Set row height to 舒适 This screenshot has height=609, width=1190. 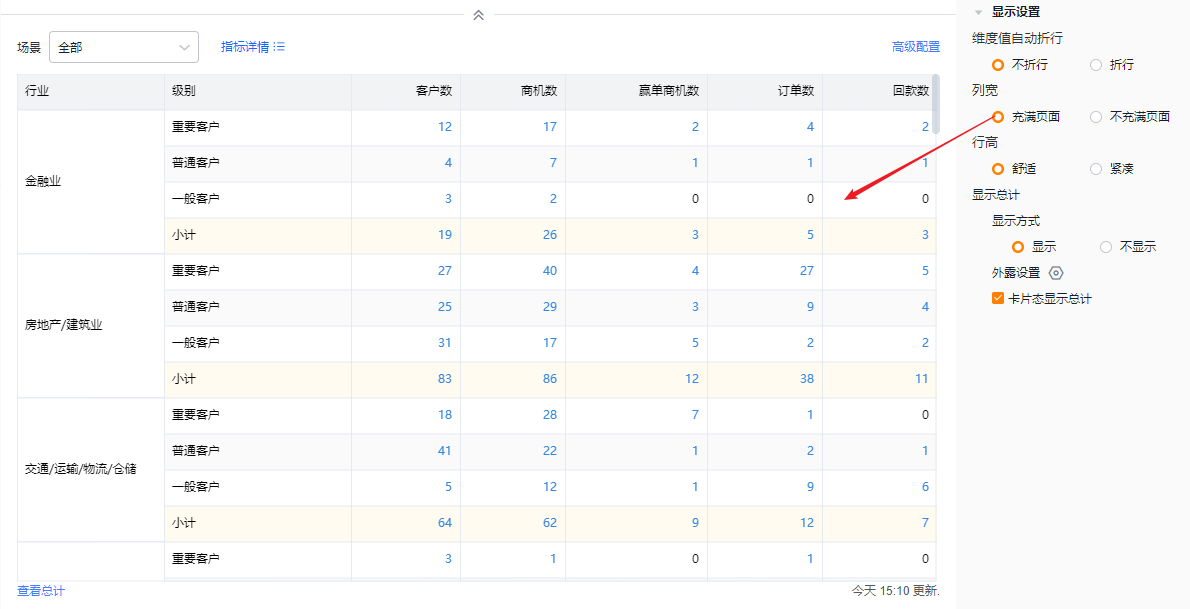(x=998, y=169)
